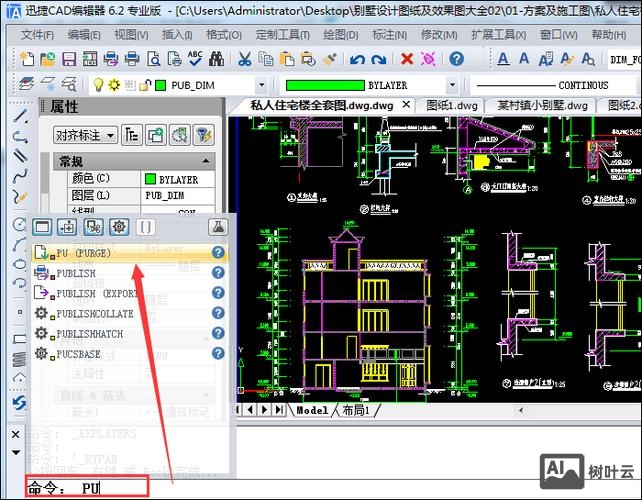
Task: Switch to the 图纸1.dwg tab
Action: 452,105
